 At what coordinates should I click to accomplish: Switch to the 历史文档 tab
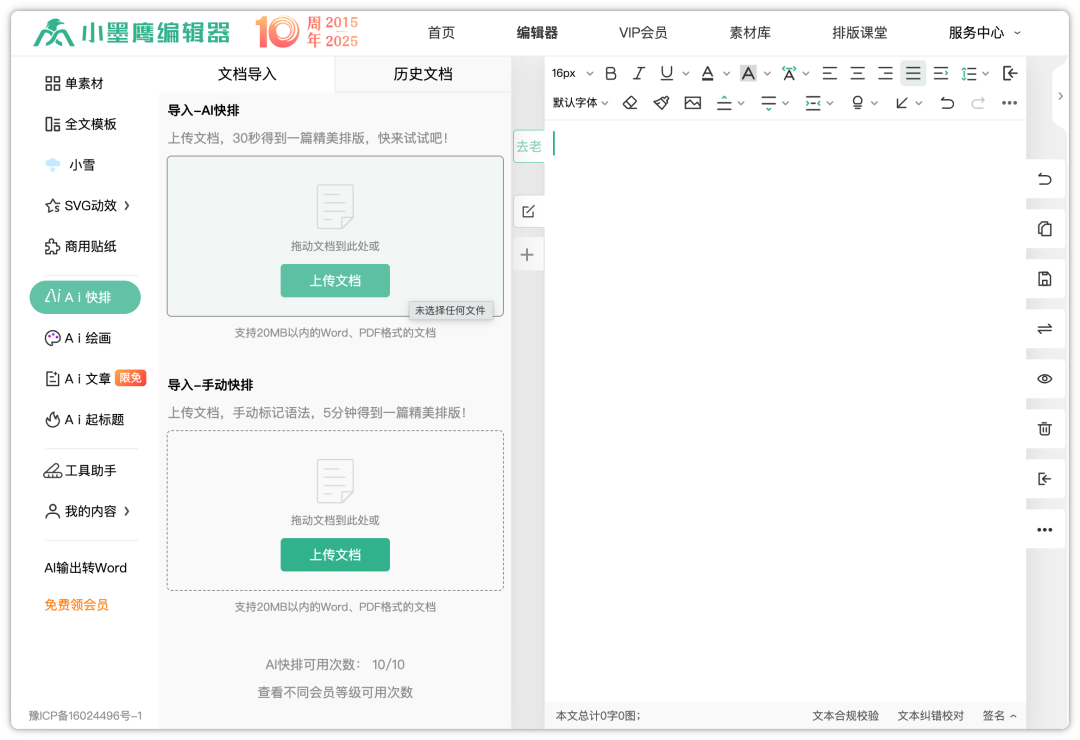(423, 74)
